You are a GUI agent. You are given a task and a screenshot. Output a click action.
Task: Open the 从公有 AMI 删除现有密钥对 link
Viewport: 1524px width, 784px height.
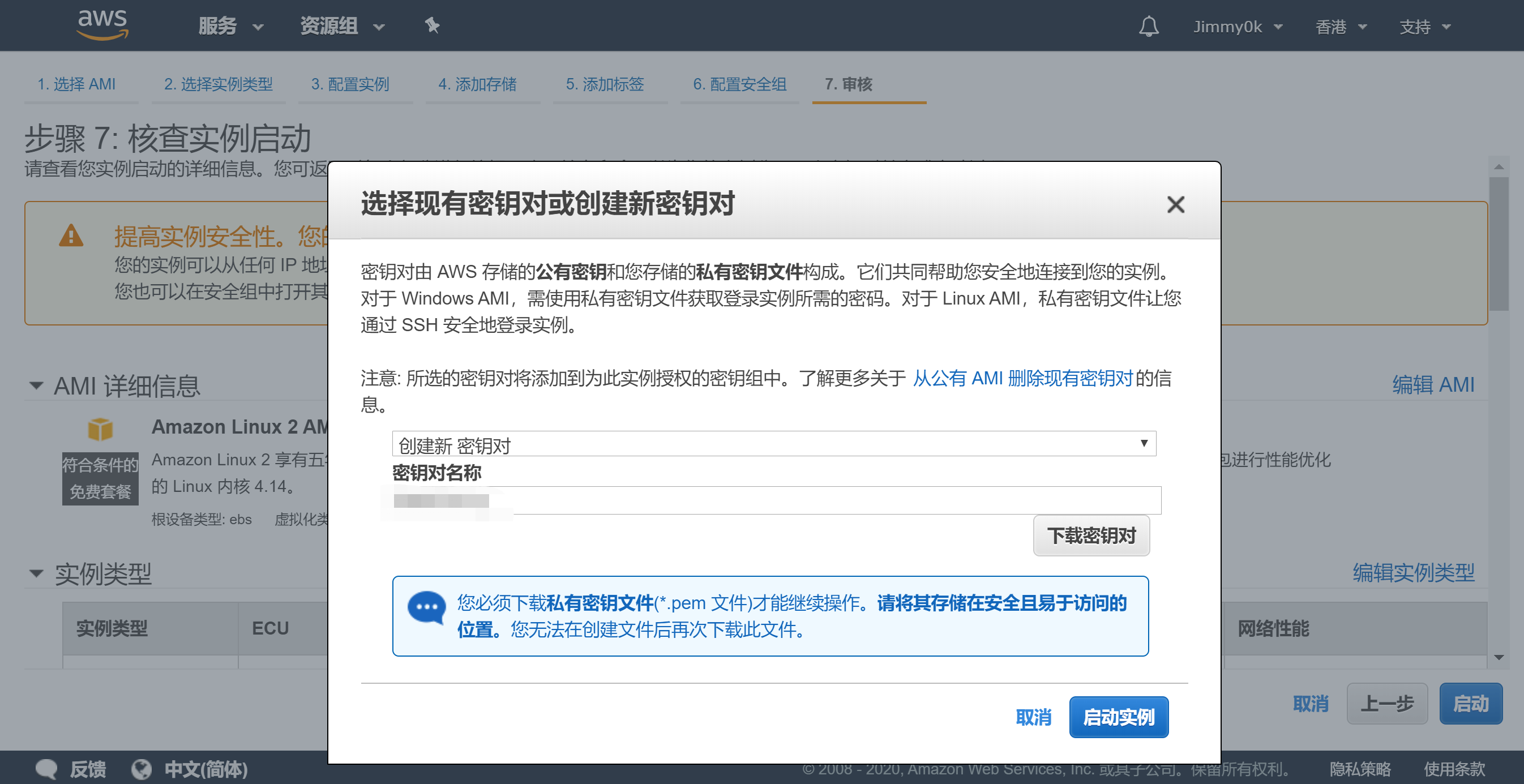coord(1022,378)
